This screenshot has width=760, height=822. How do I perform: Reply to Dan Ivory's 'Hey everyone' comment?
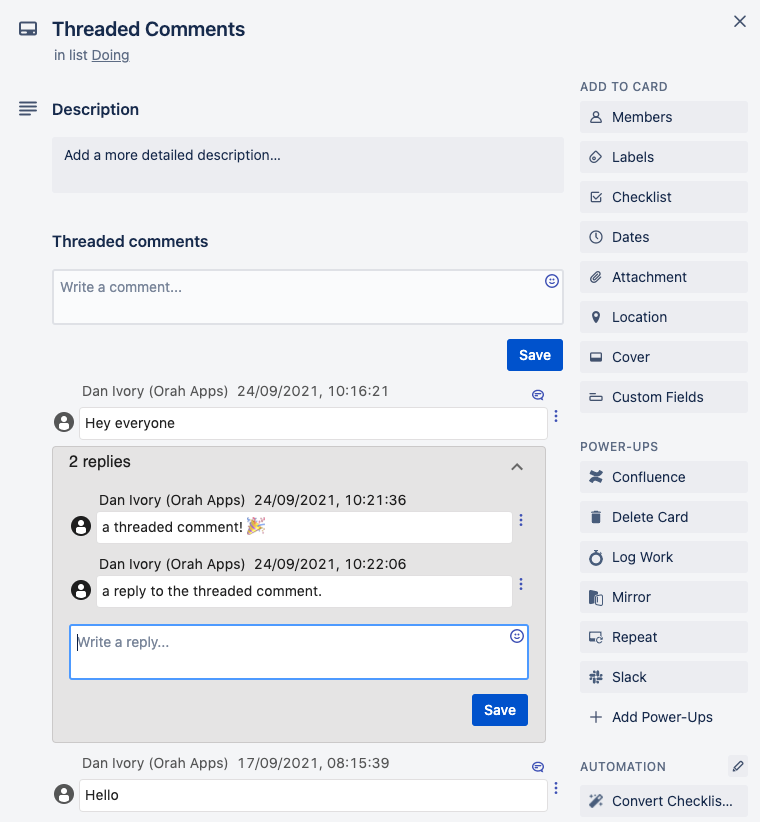click(537, 395)
